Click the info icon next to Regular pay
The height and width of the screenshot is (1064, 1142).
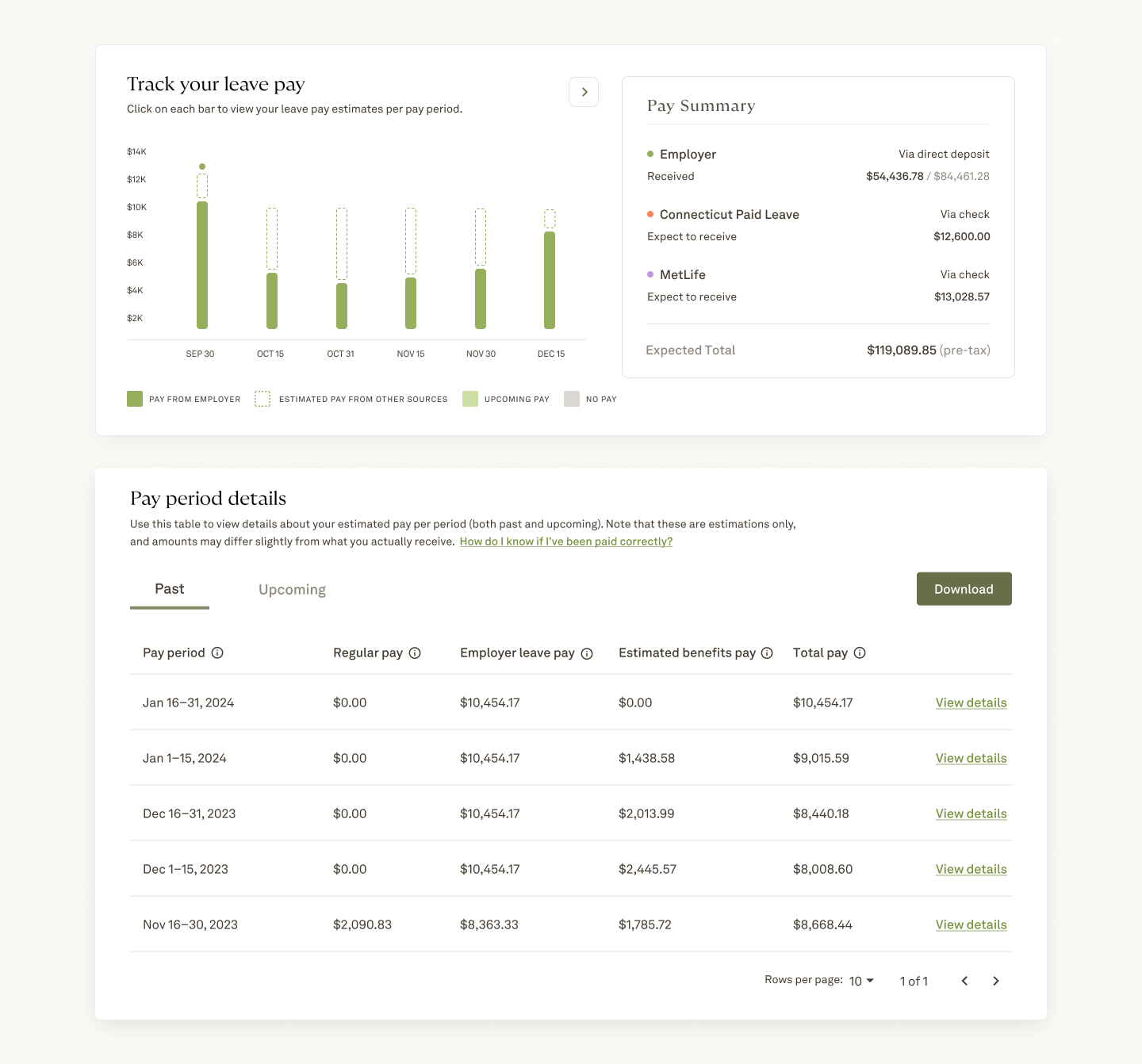pyautogui.click(x=416, y=653)
